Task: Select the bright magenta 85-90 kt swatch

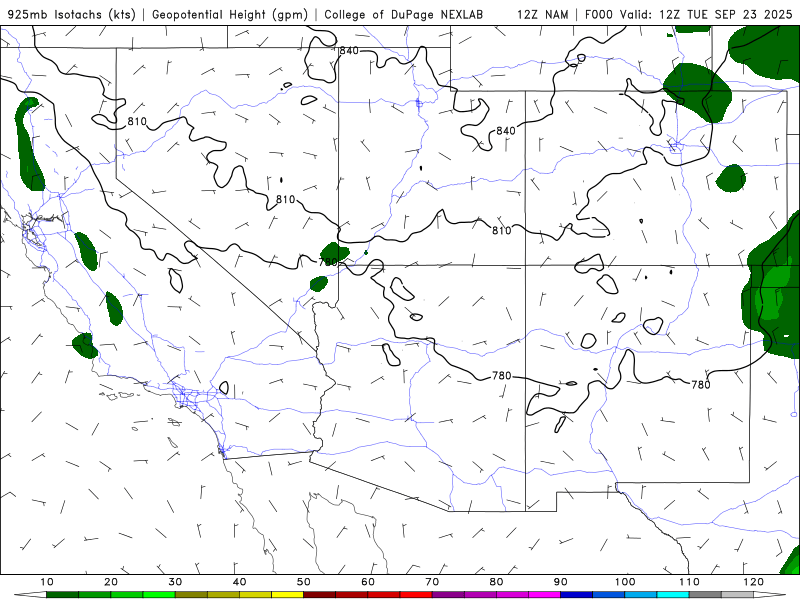Action: 544,595
